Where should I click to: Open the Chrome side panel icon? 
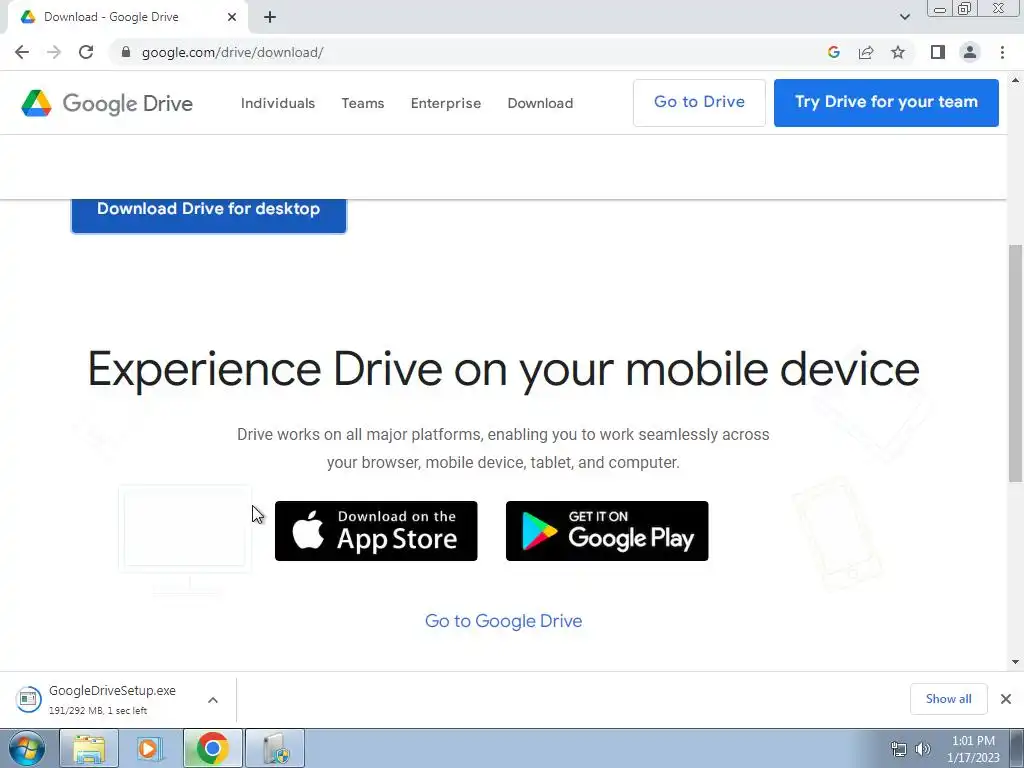coord(938,52)
